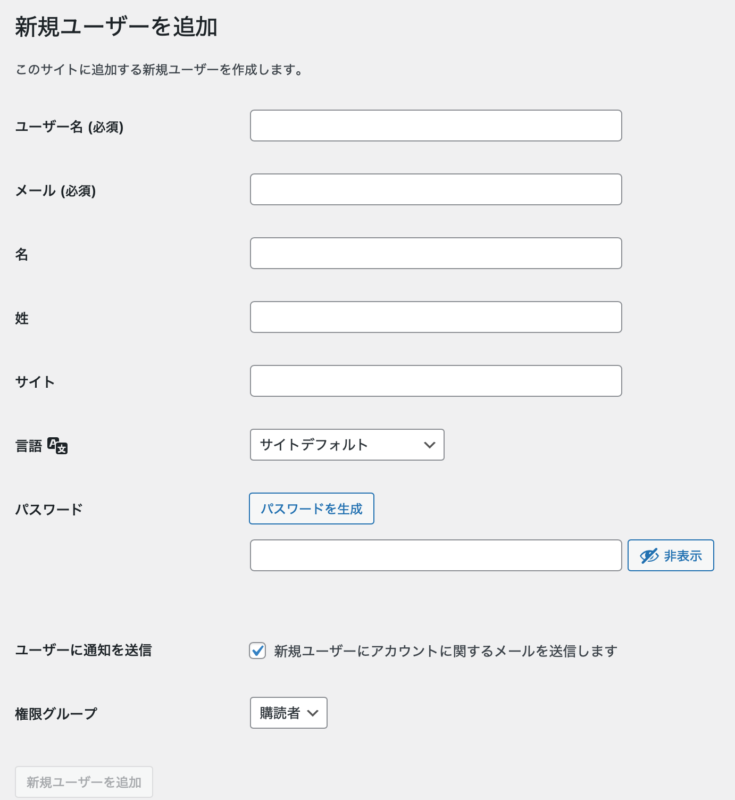Click into the サイト URL field

click(x=436, y=381)
